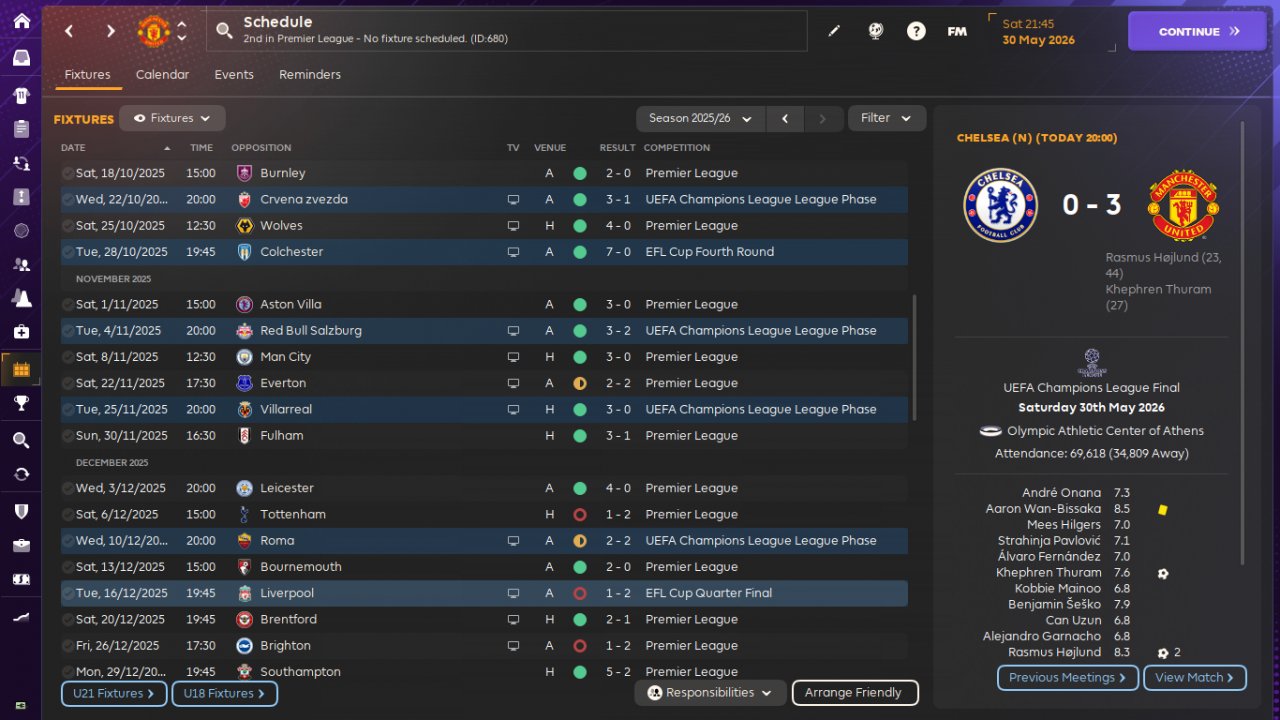
Task: Switch to the Reminders tab
Action: coord(310,75)
